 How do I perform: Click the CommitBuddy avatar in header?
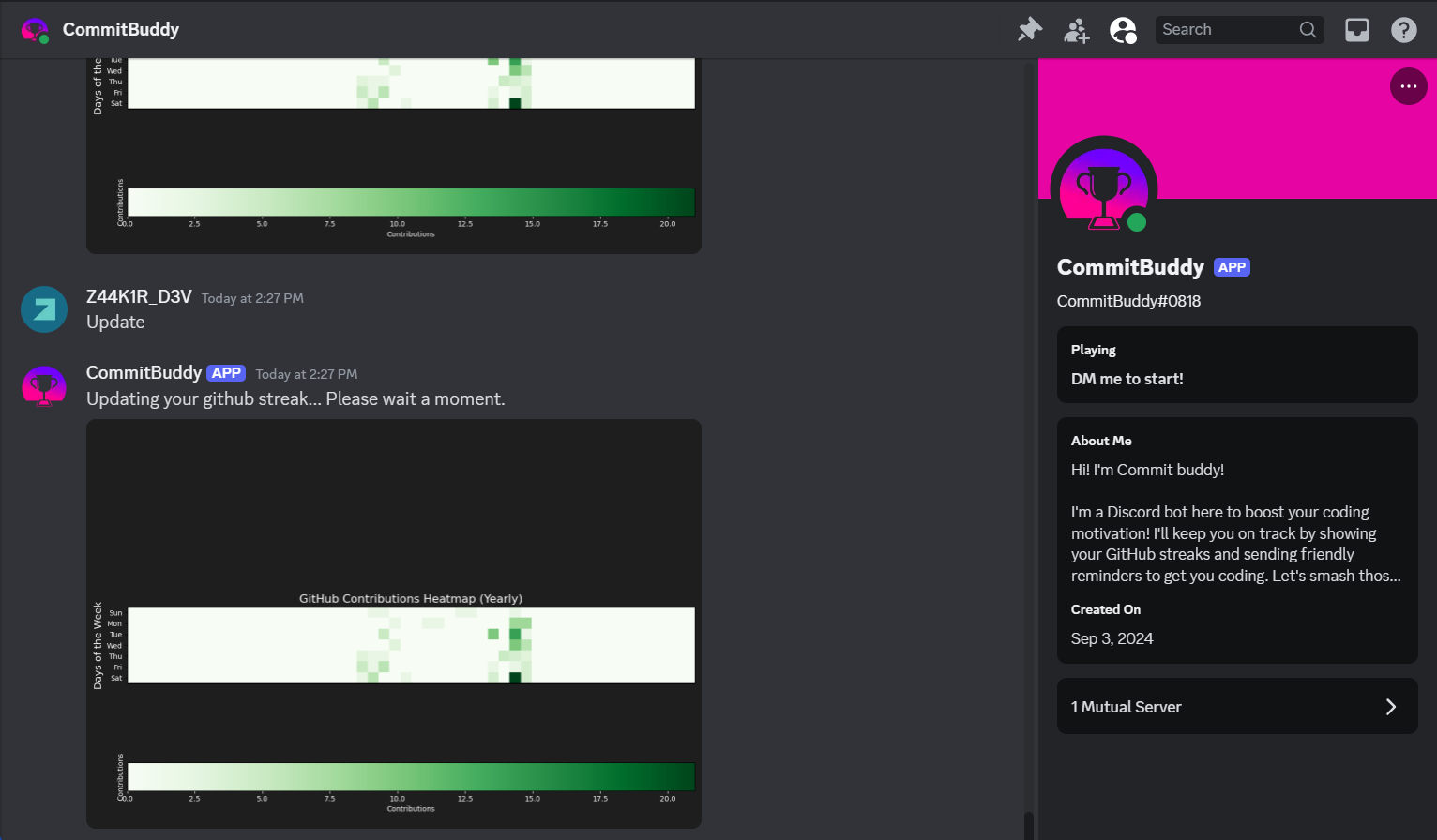tap(35, 30)
